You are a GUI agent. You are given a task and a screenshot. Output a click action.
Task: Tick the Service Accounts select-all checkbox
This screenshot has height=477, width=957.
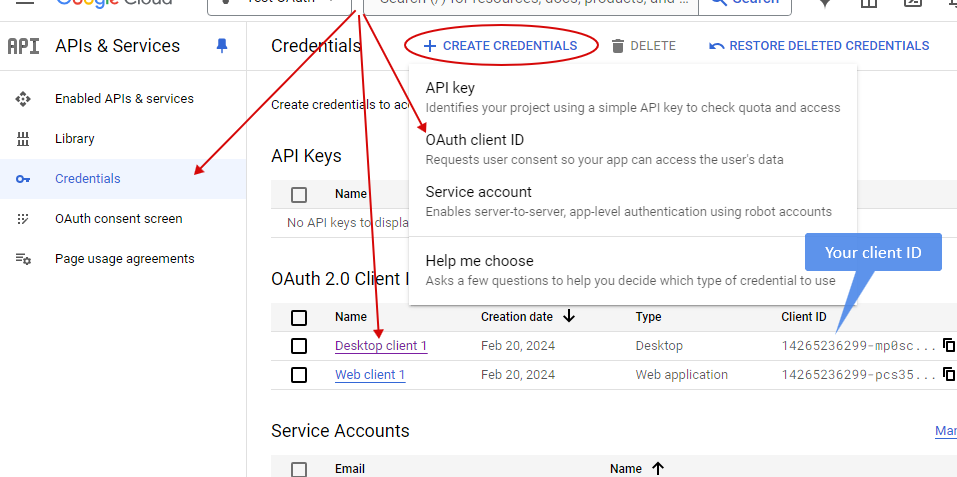[299, 469]
